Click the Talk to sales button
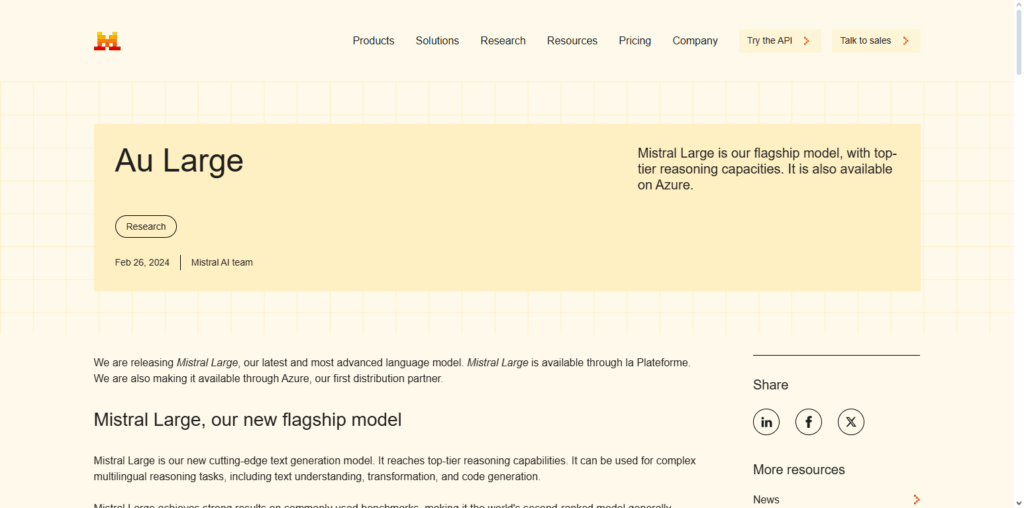 [x=876, y=40]
